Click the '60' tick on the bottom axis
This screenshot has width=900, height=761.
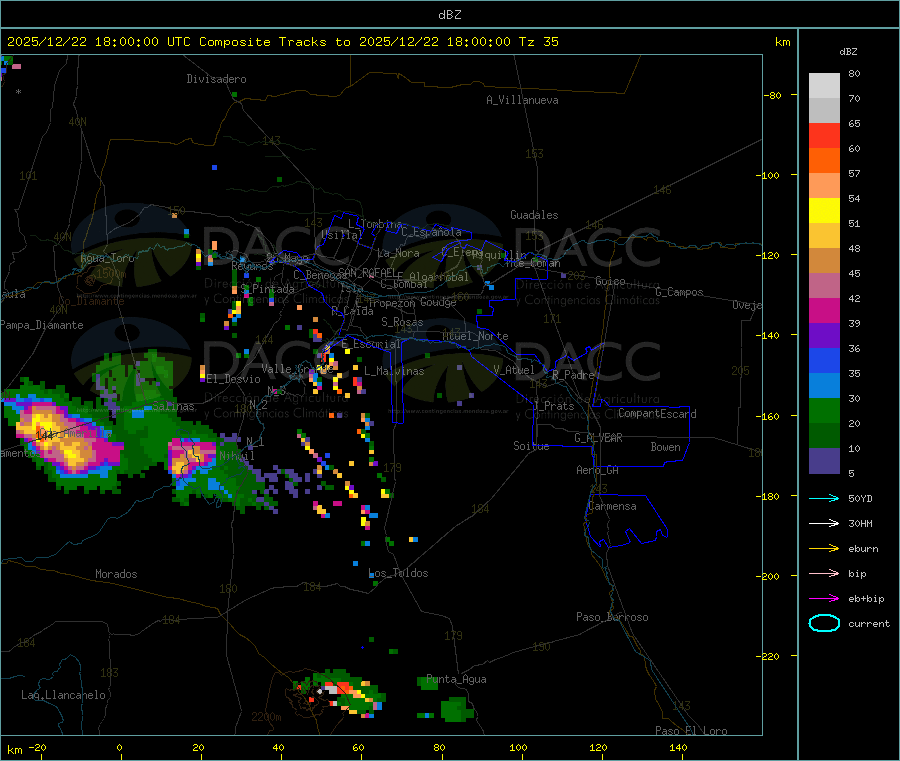[358, 748]
